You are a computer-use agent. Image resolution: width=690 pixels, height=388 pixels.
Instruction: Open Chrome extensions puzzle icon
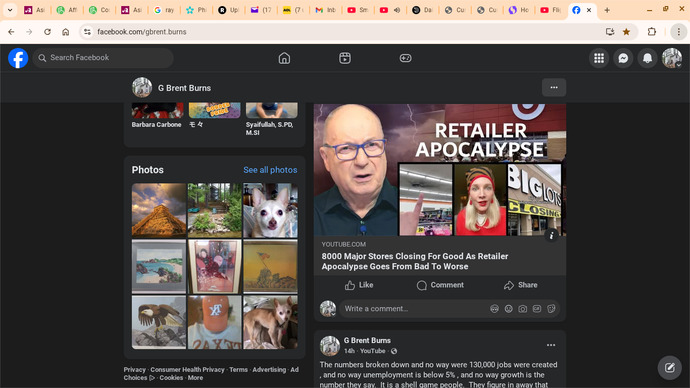click(652, 32)
